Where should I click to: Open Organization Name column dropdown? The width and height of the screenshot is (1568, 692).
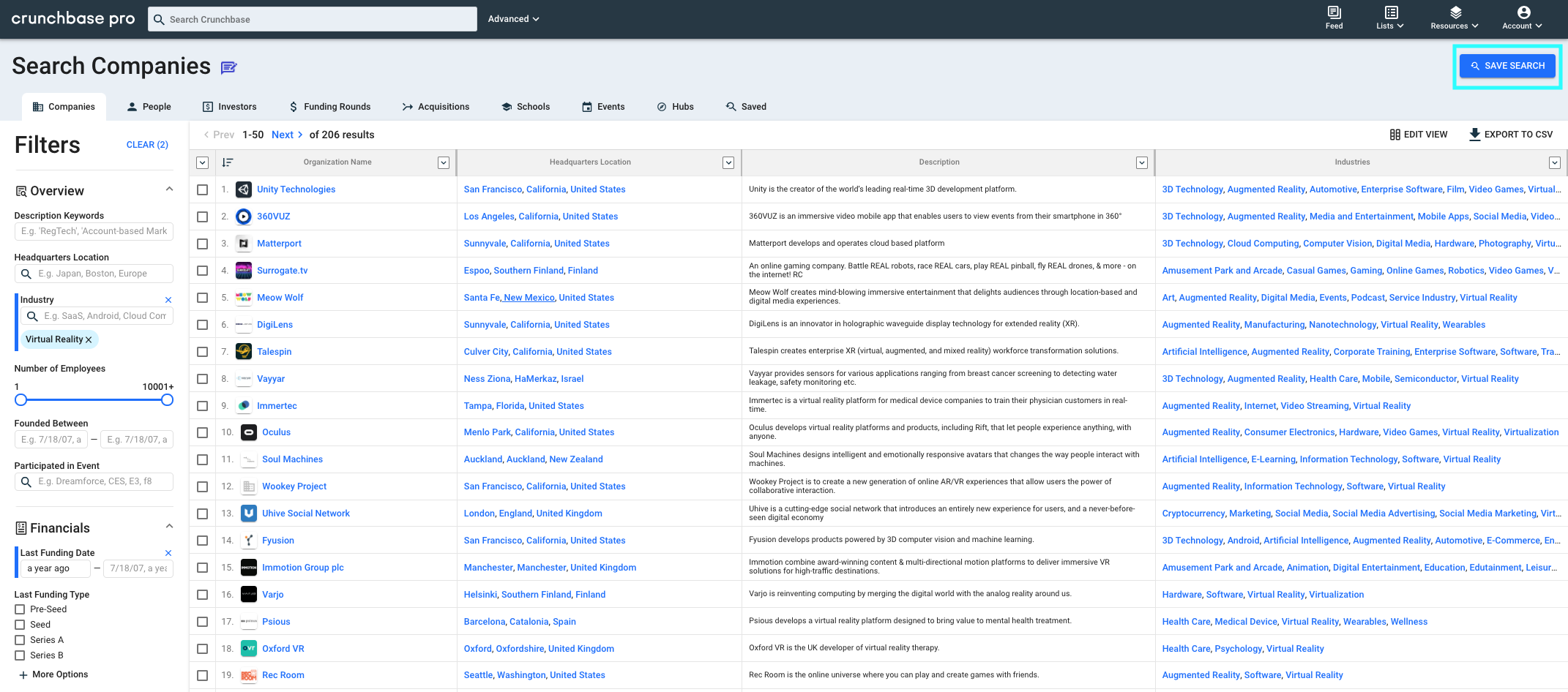pos(444,162)
